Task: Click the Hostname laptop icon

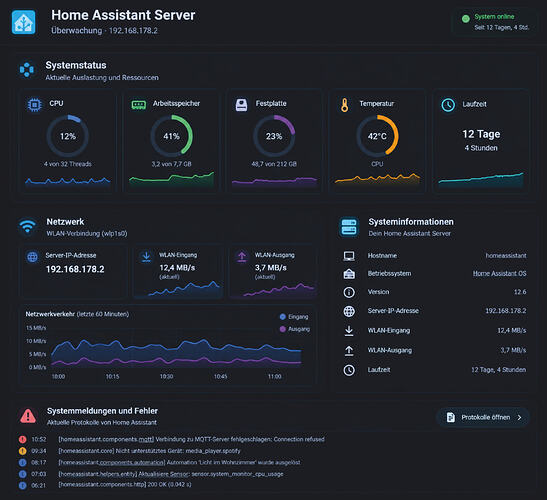Action: point(349,256)
